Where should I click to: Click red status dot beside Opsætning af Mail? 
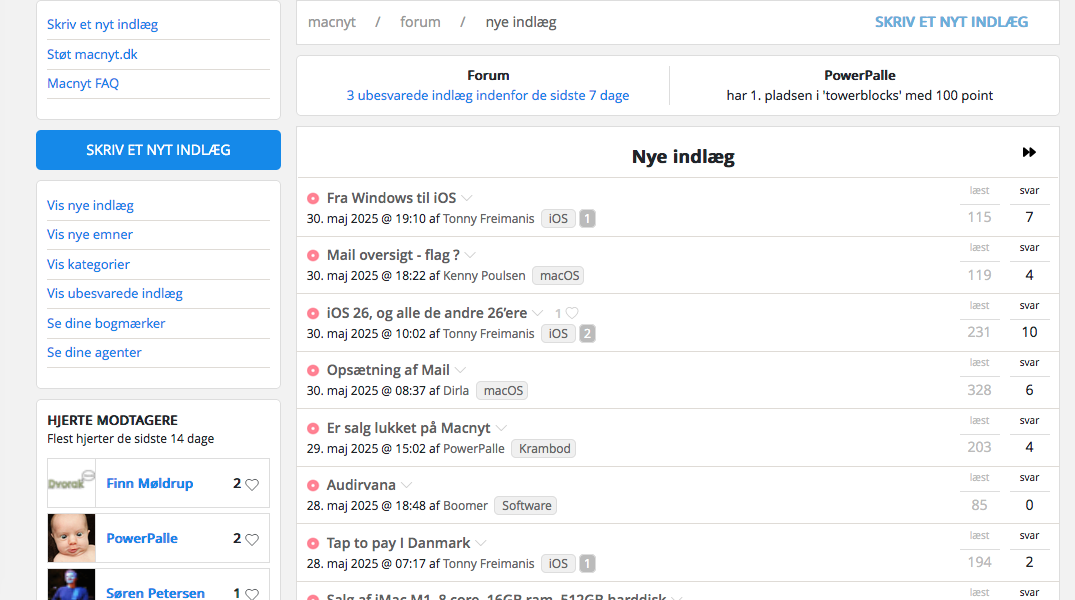pos(313,370)
